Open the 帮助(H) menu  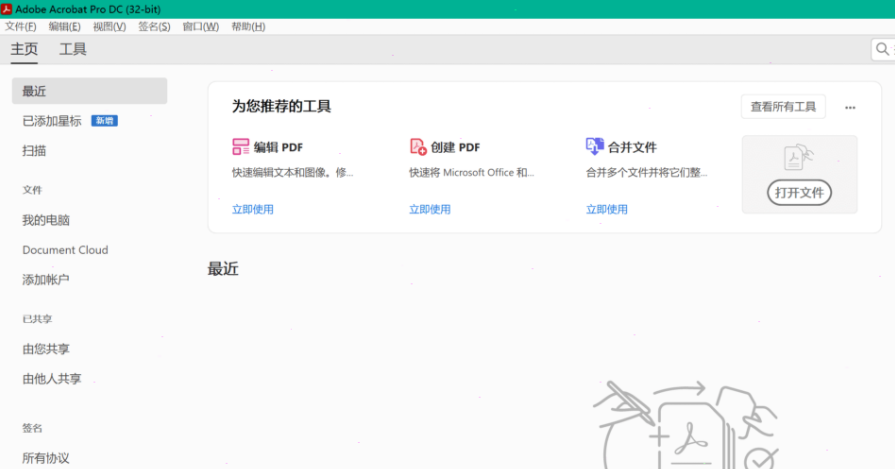point(248,27)
